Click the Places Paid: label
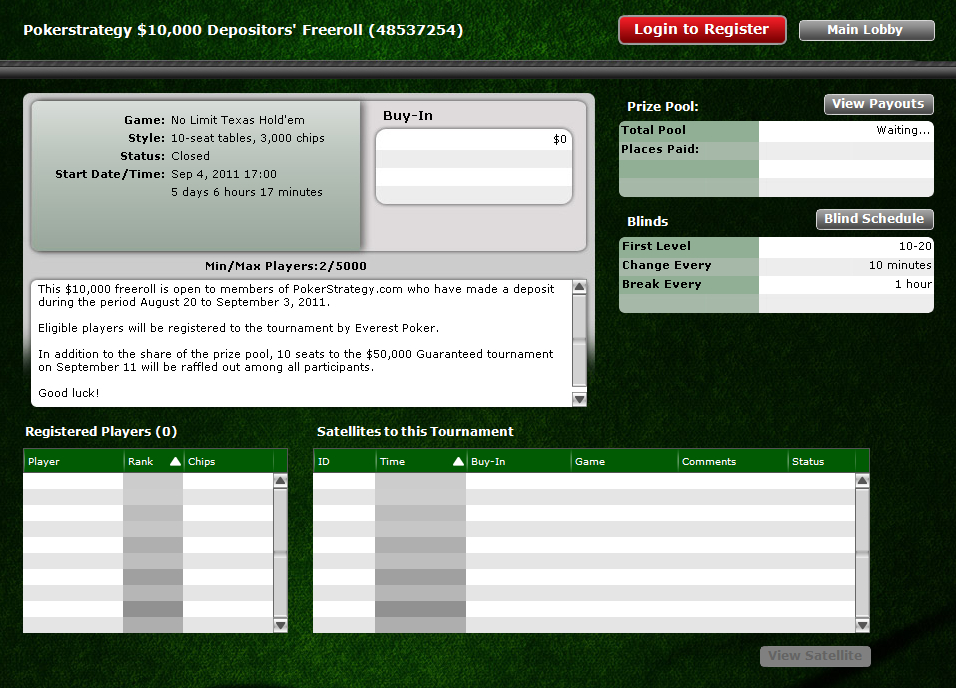The height and width of the screenshot is (688, 956). pos(660,149)
